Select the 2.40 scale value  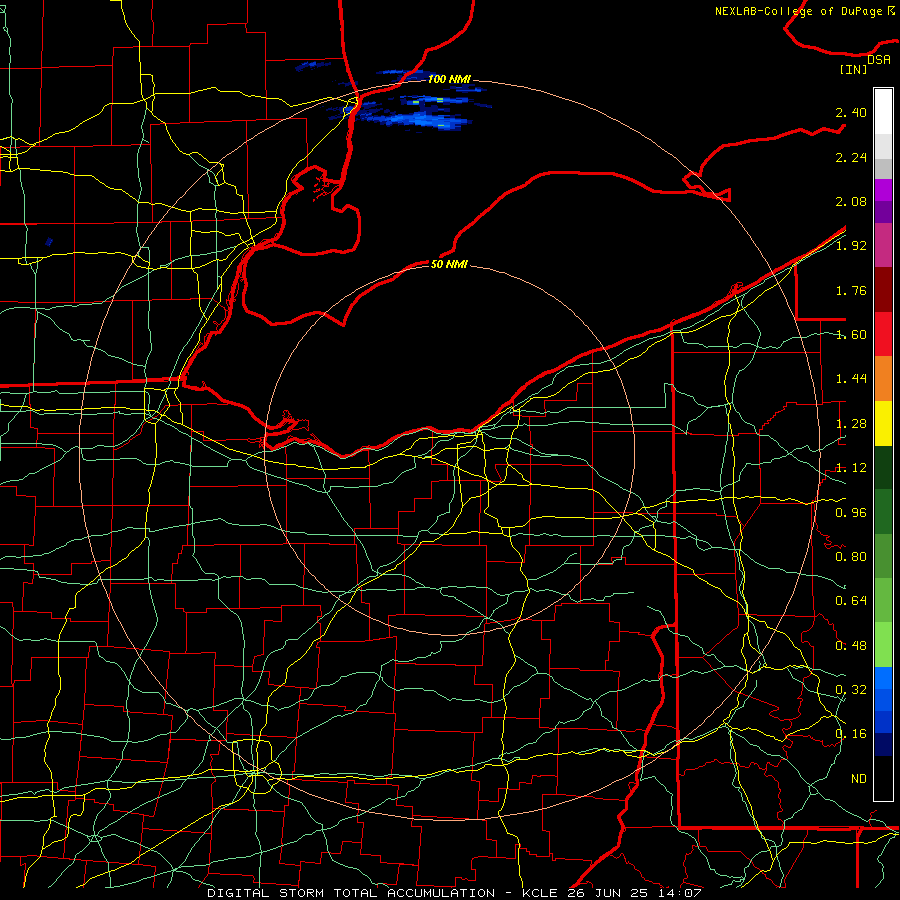851,112
